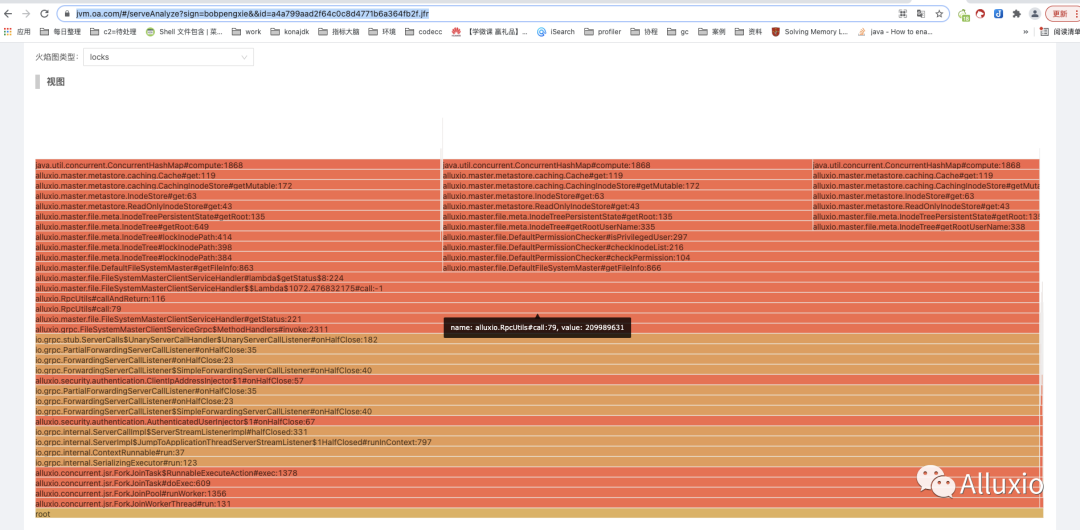Screen dimensions: 1080x530
Task: Click AuthenticatedUserInjector$1#onHalfClose:67 frame
Action: pos(539,422)
